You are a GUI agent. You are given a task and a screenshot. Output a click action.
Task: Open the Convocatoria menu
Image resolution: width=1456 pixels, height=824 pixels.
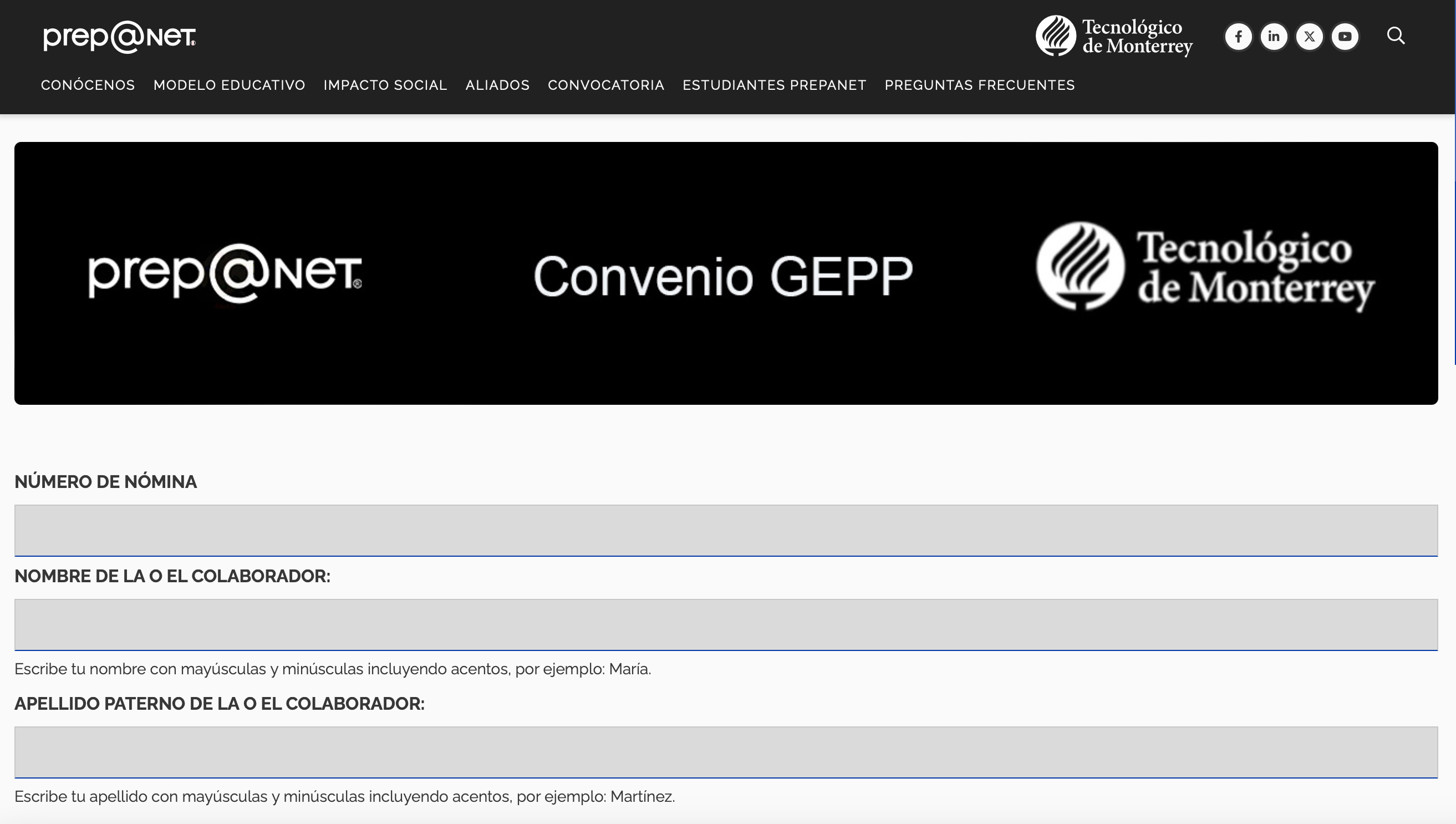point(606,85)
